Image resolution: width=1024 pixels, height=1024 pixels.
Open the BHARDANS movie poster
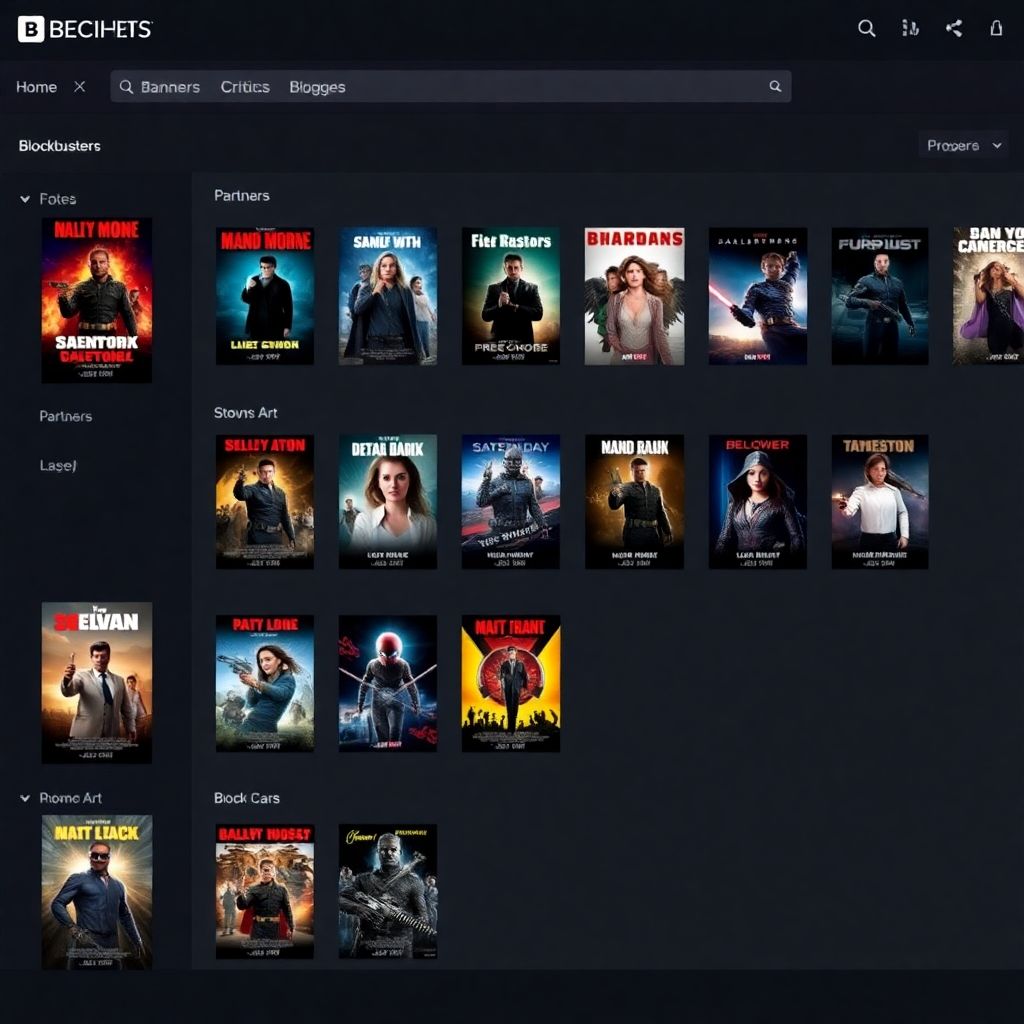point(634,296)
